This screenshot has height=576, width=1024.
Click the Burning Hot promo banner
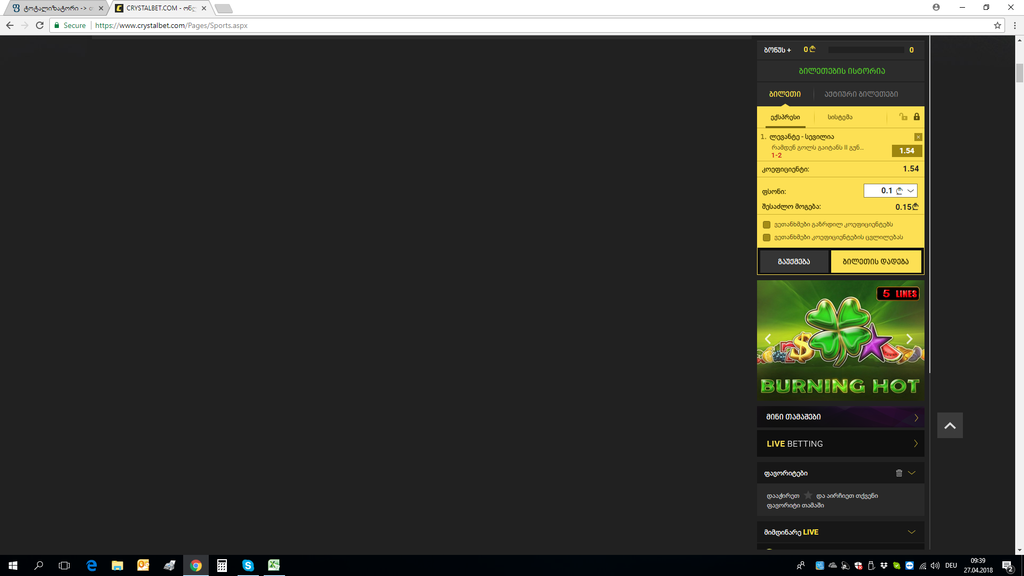point(840,341)
